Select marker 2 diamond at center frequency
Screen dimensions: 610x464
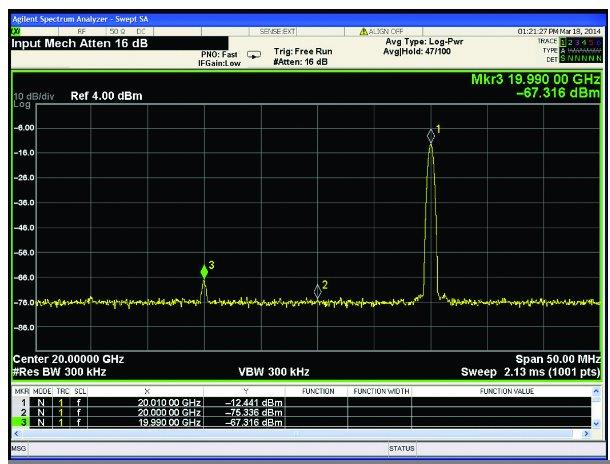(x=318, y=290)
